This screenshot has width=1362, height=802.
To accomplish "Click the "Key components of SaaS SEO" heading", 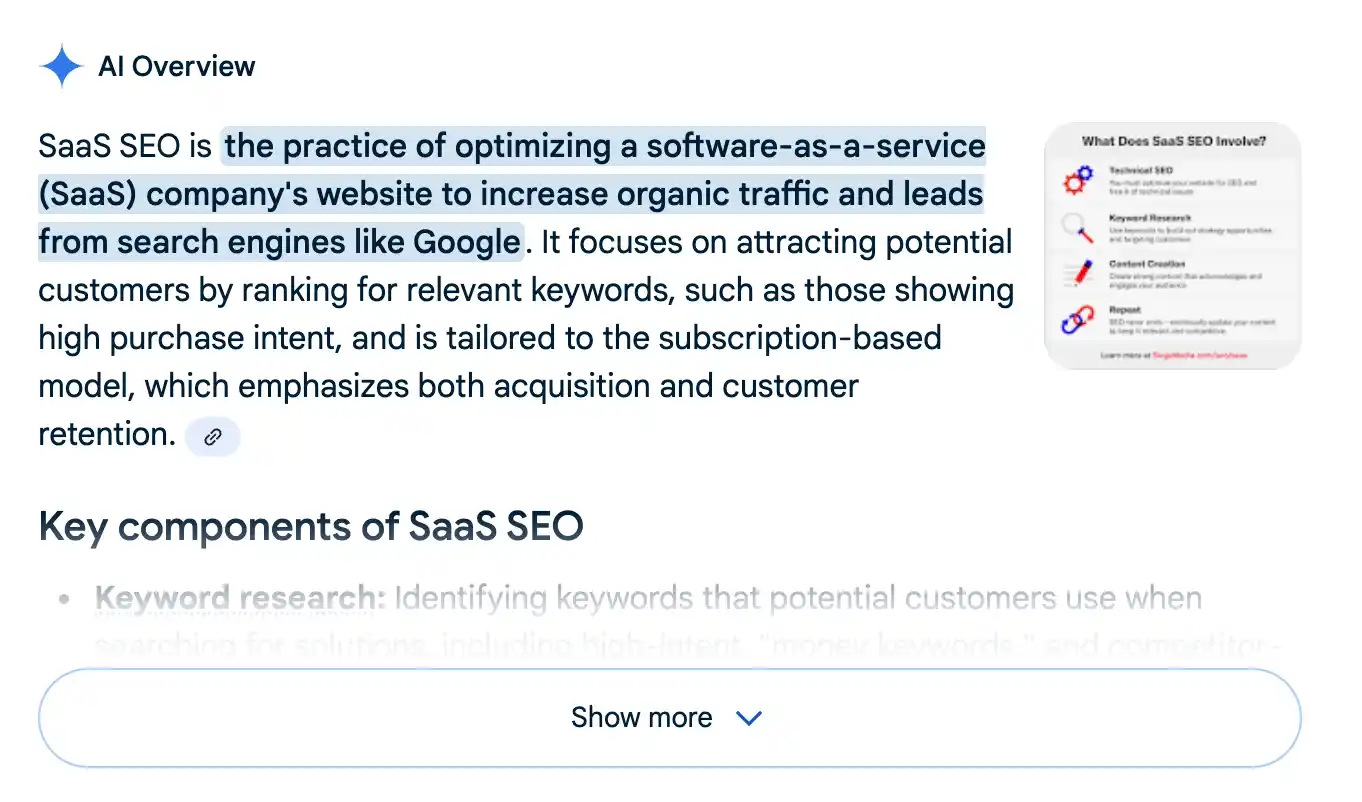I will (x=310, y=527).
